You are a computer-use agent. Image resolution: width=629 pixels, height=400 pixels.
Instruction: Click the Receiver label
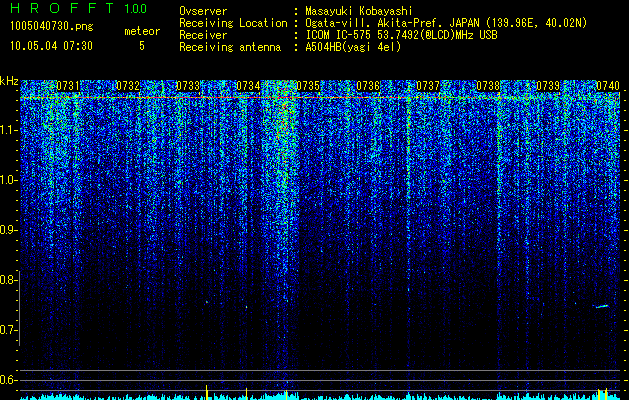[203, 35]
